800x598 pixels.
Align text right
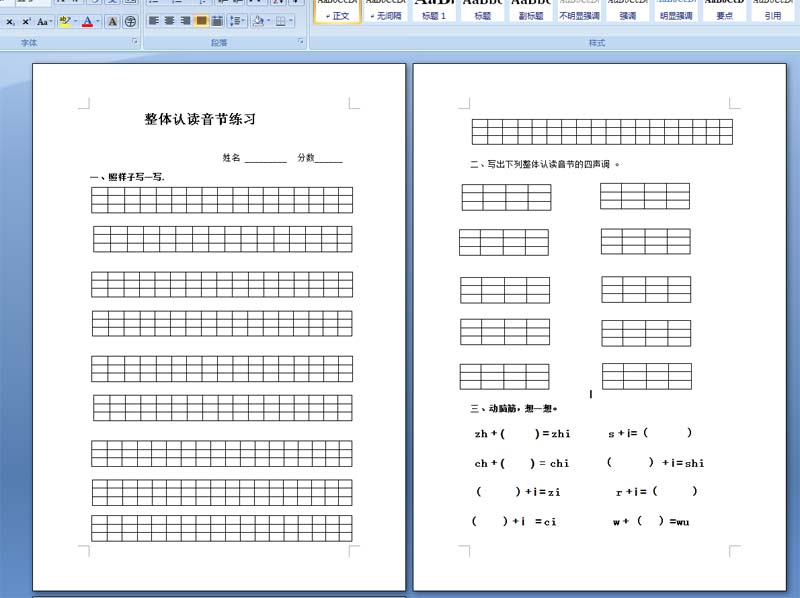[x=185, y=21]
